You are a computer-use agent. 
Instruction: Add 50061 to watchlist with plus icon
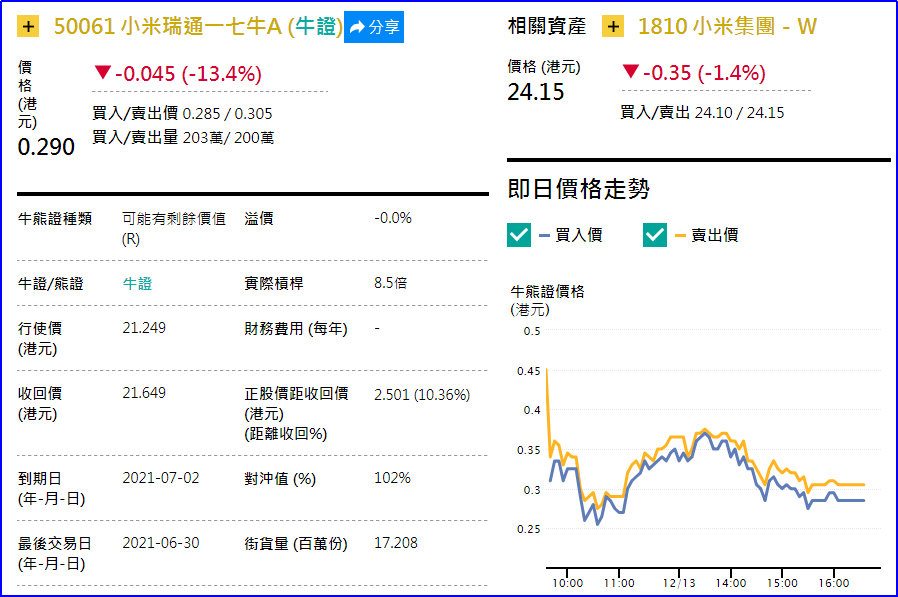[28, 26]
